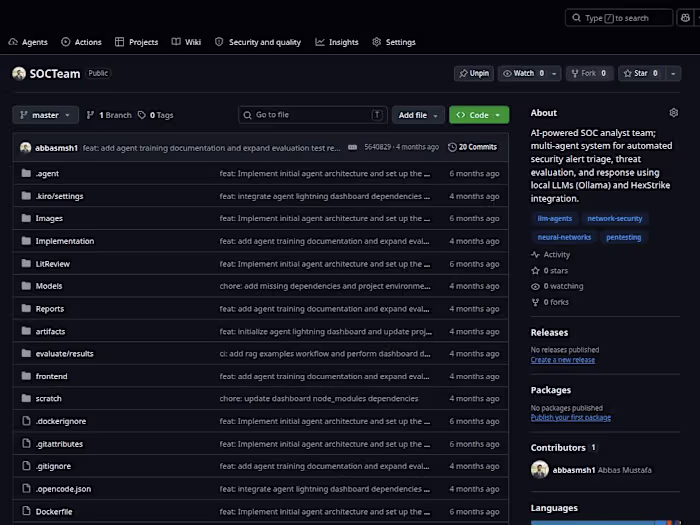700x525 pixels.
Task: Click the llm-agents topic tag
Action: (554, 218)
